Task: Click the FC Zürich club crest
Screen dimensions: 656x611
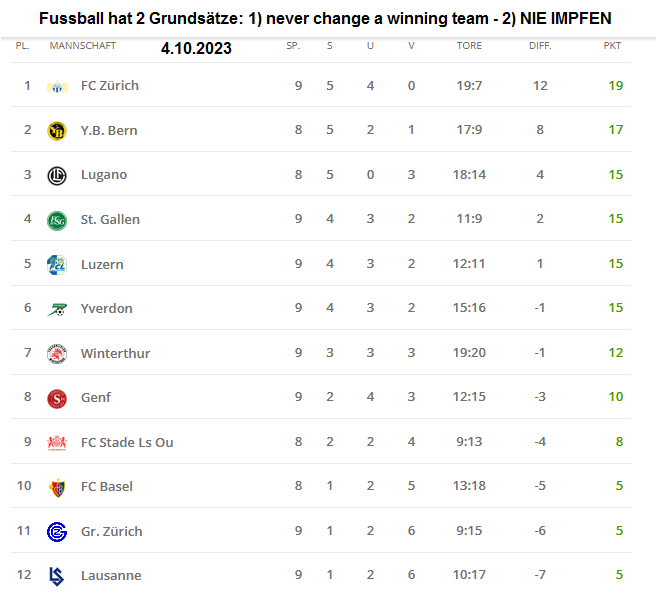Action: pos(56,86)
